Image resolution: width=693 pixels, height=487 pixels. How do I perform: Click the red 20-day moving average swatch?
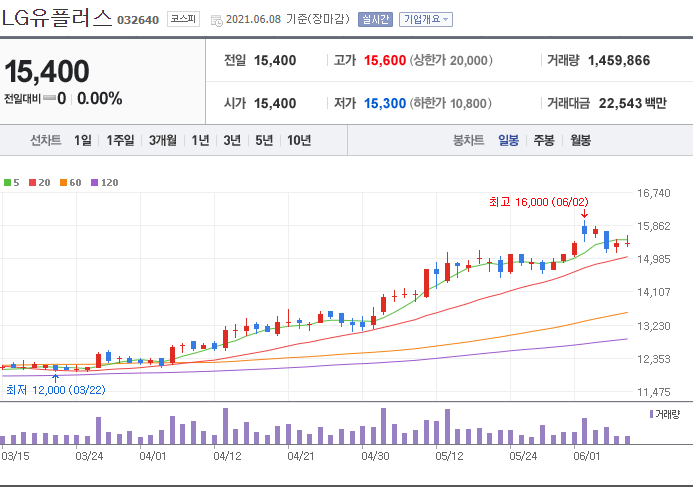[32, 183]
